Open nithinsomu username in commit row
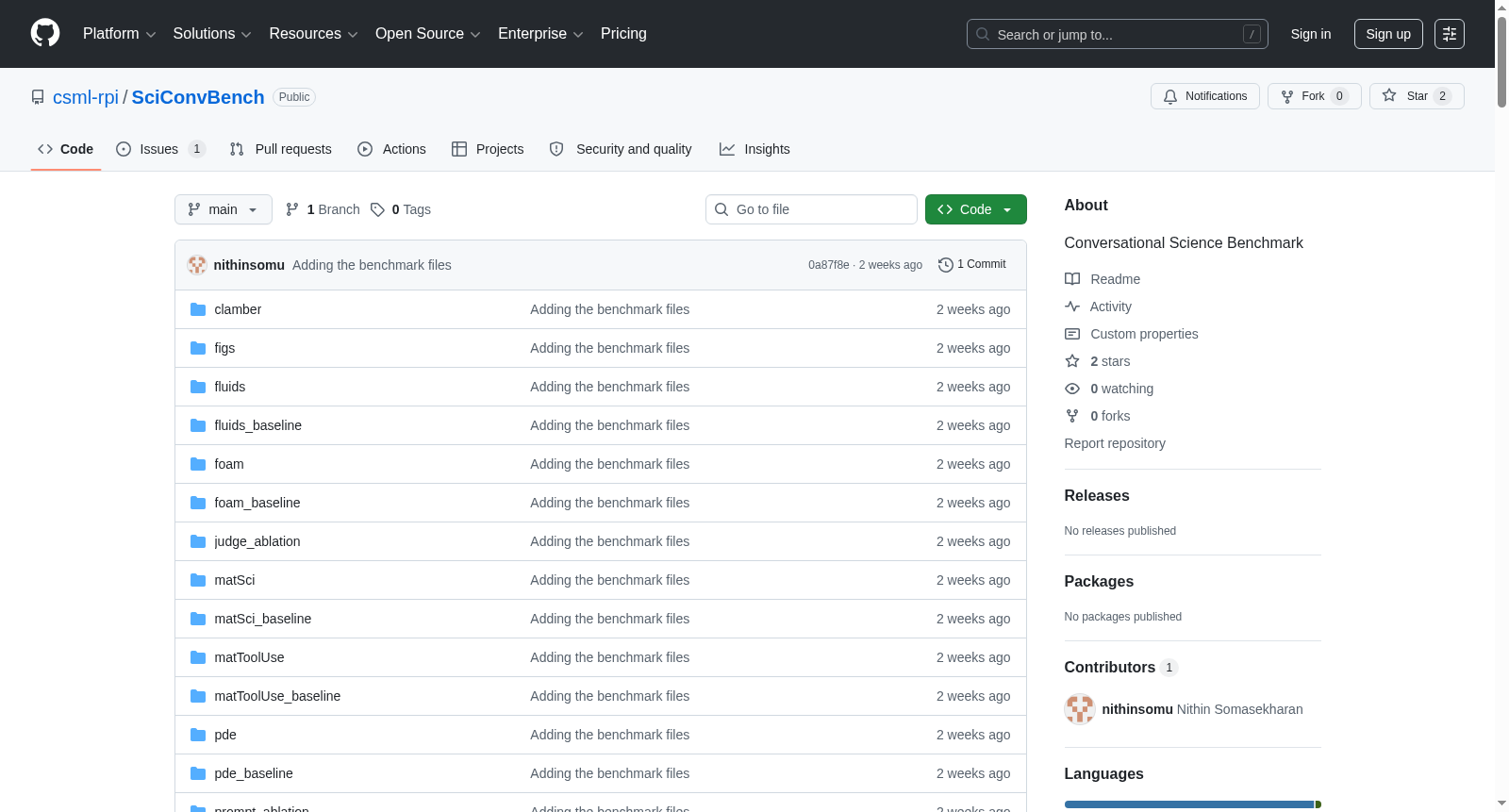The height and width of the screenshot is (812, 1509). click(x=249, y=265)
